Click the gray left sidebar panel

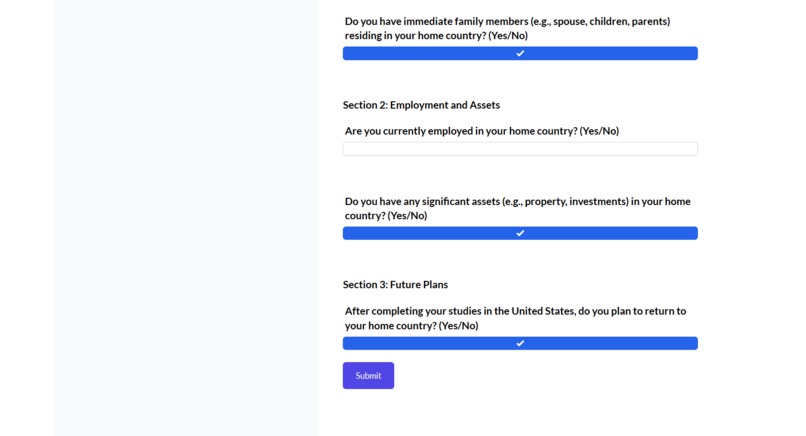pos(185,220)
